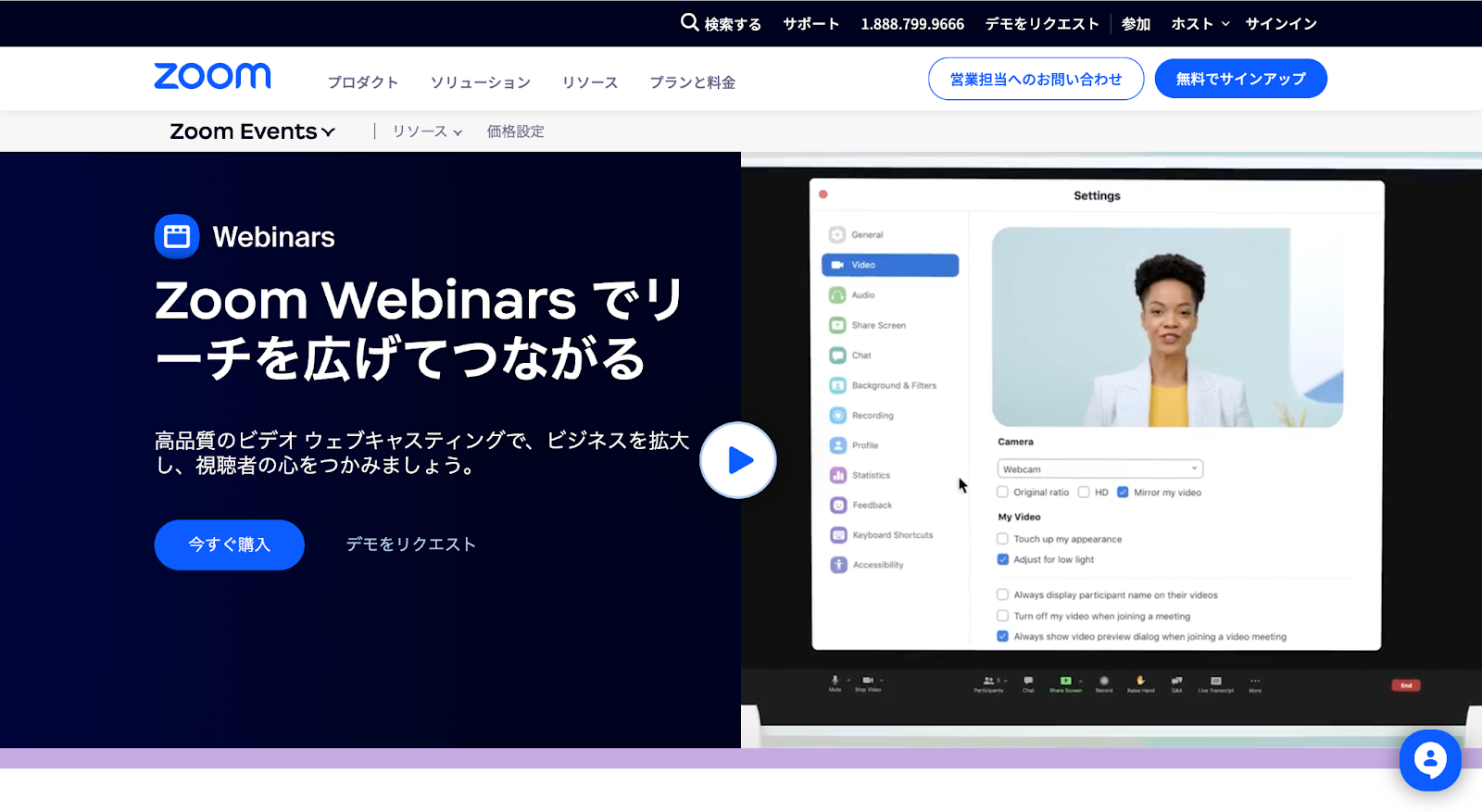This screenshot has width=1482, height=812.
Task: Click the Chat settings icon
Action: pyautogui.click(x=837, y=356)
